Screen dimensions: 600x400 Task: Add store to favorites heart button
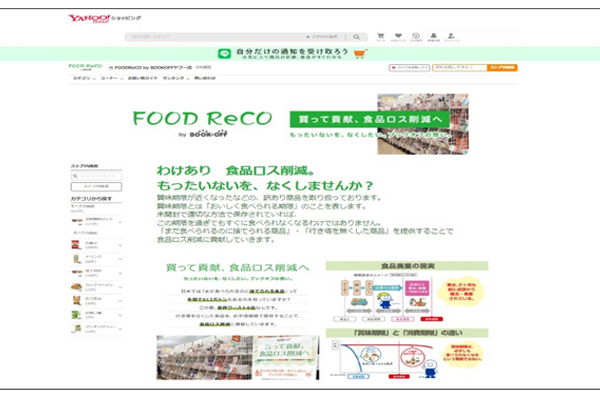point(409,68)
